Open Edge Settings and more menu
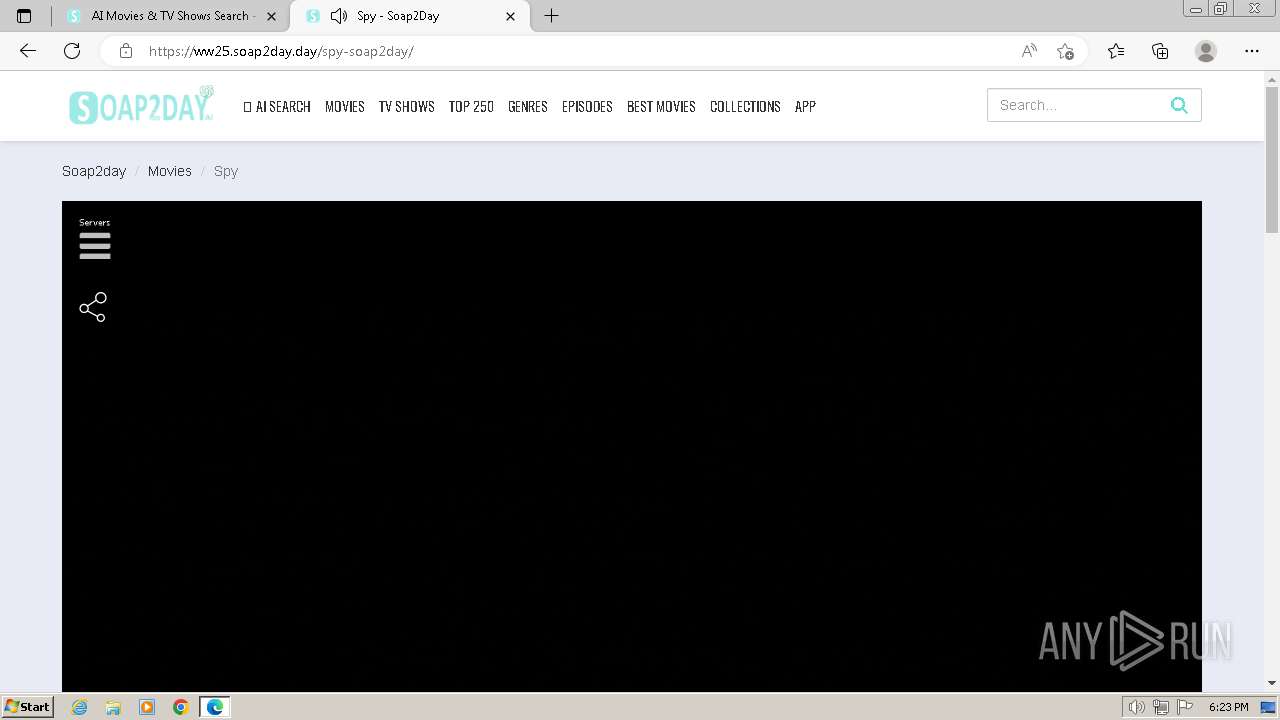Screen dimensions: 1280x720 point(1252,51)
